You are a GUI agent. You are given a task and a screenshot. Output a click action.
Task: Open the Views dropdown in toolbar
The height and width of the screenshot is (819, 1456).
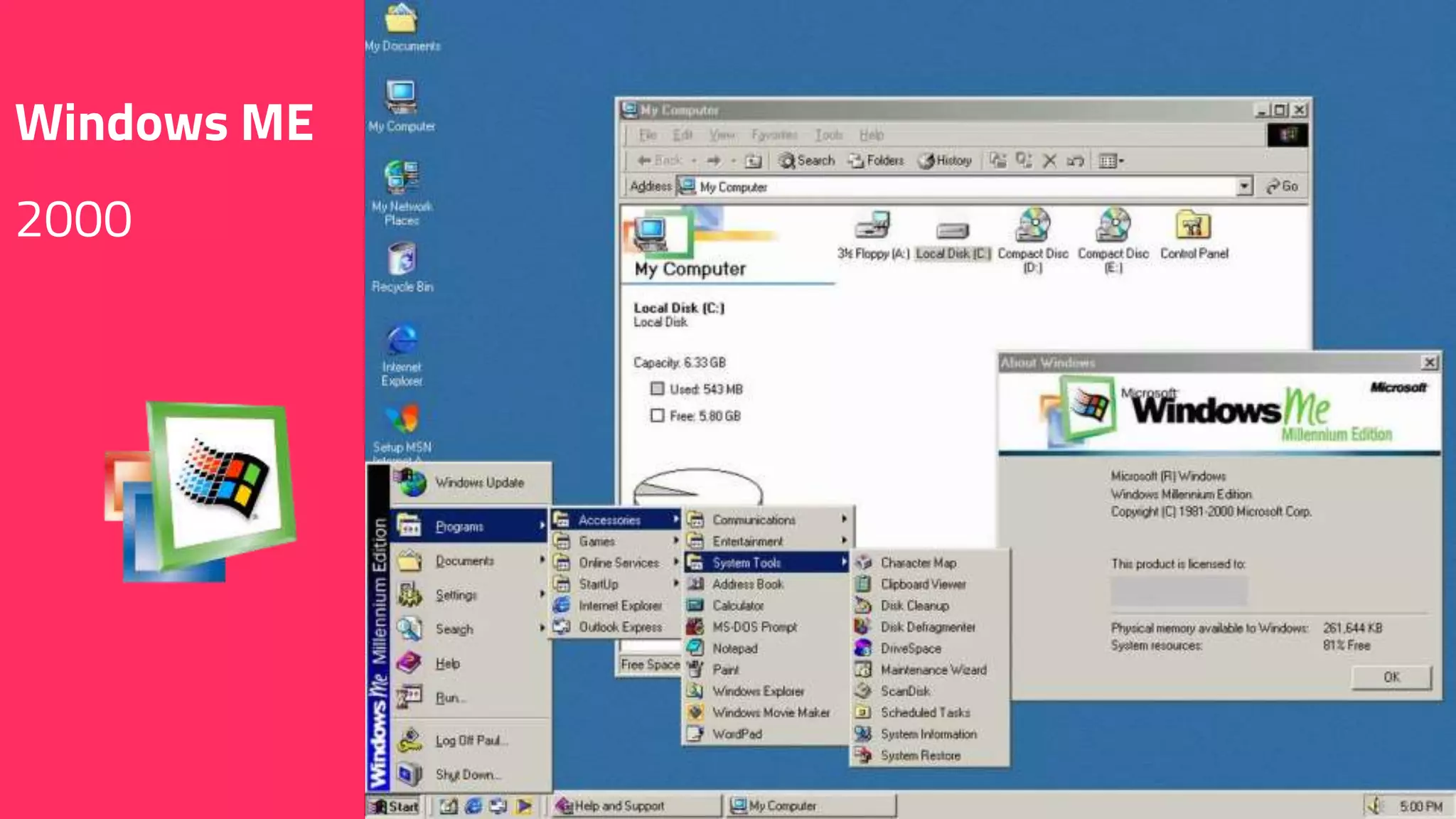1111,161
